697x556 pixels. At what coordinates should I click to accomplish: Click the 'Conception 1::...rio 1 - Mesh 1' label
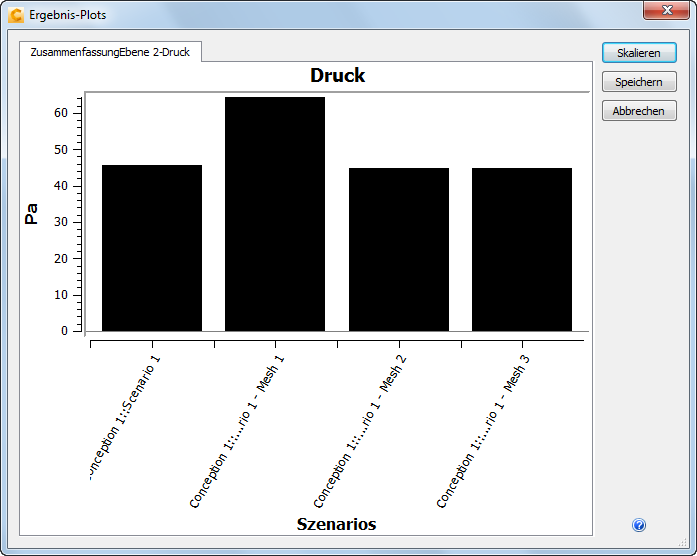tap(236, 432)
